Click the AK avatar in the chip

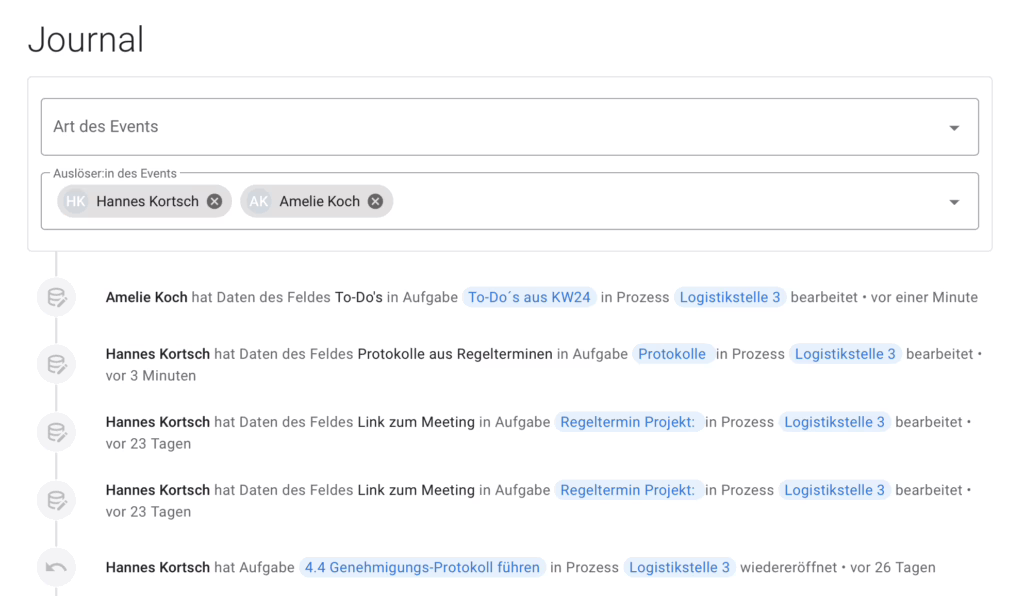coord(259,202)
